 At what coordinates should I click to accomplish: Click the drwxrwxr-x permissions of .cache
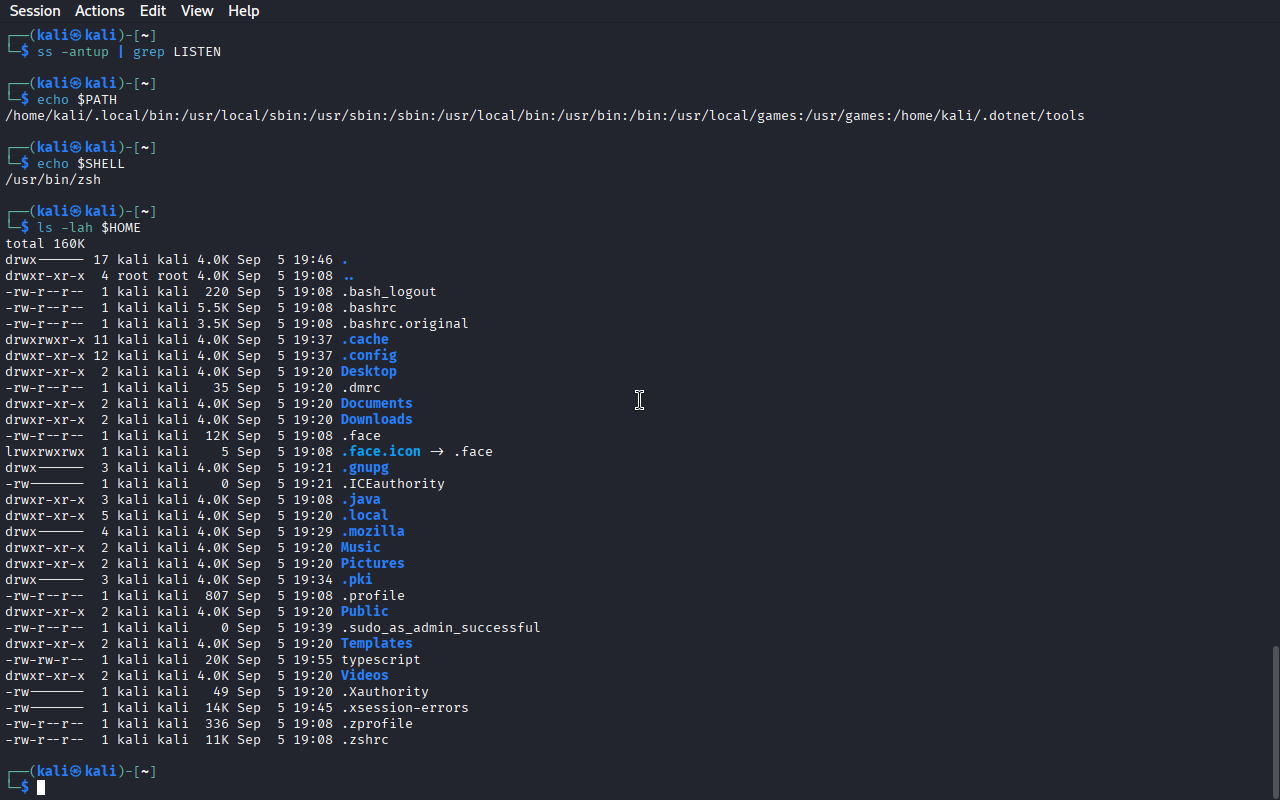click(x=45, y=339)
